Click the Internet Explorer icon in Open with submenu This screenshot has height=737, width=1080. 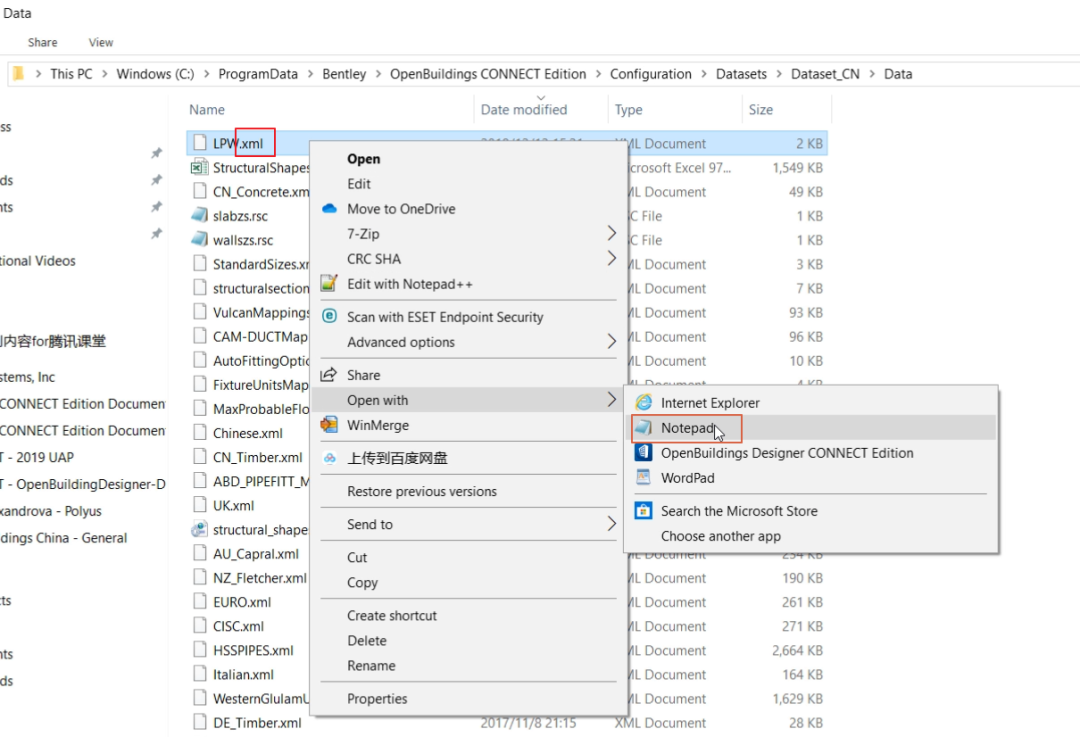[644, 402]
